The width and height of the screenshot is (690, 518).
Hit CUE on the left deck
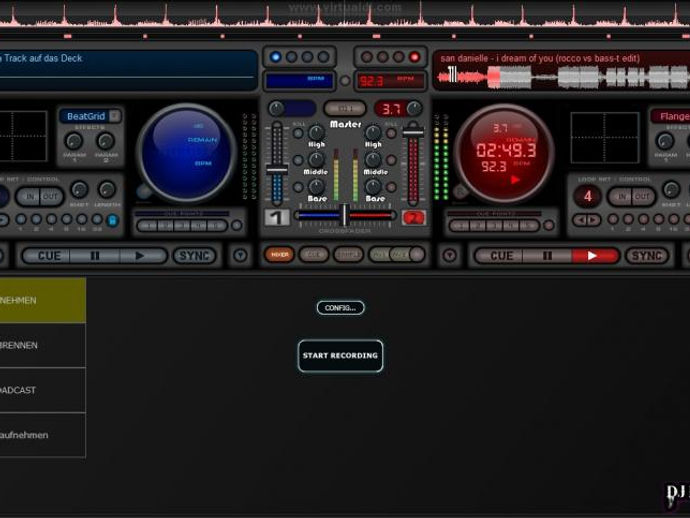point(48,256)
